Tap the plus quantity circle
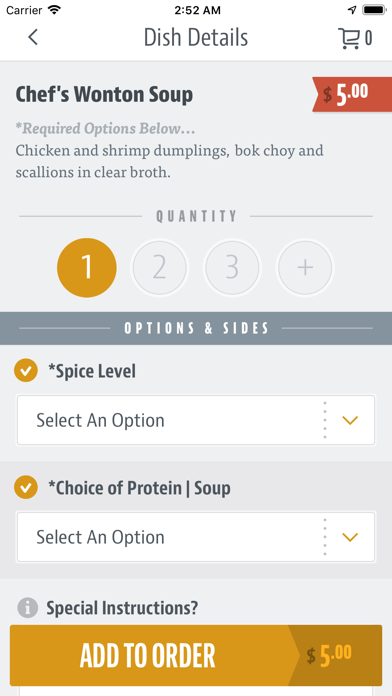The height and width of the screenshot is (696, 392). point(305,267)
